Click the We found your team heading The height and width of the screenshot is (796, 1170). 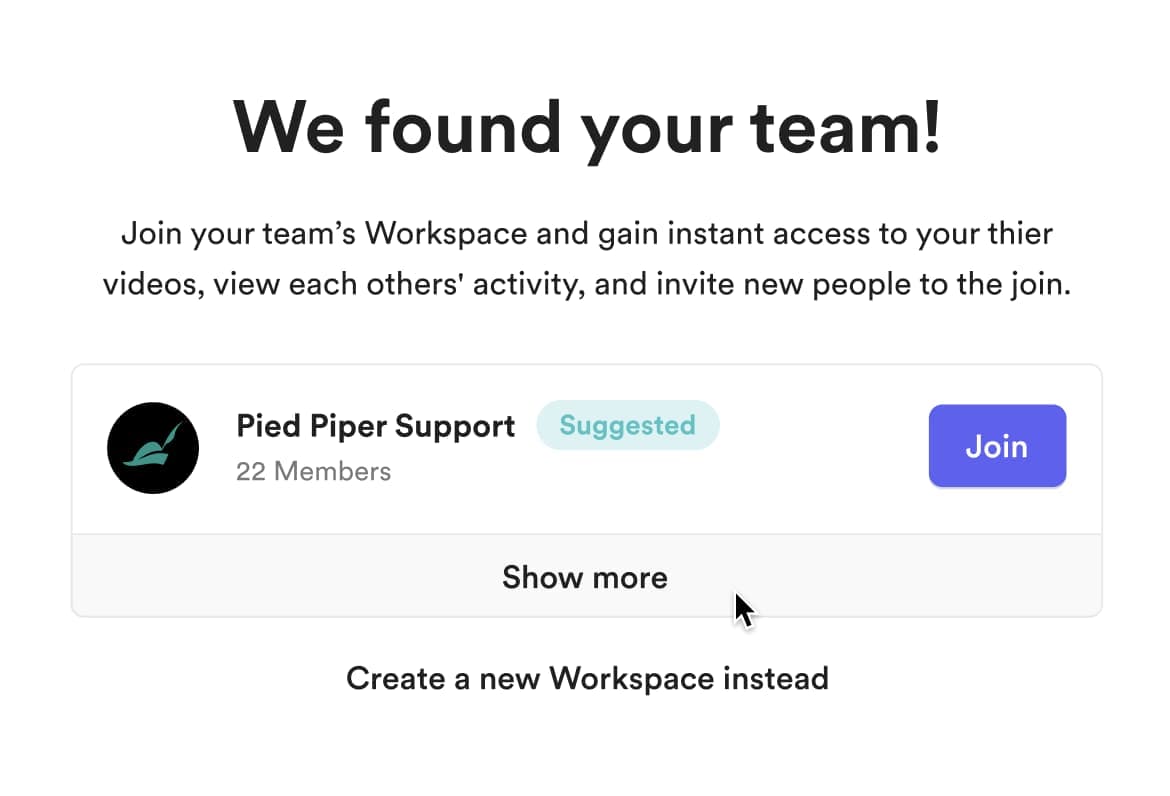click(x=586, y=129)
